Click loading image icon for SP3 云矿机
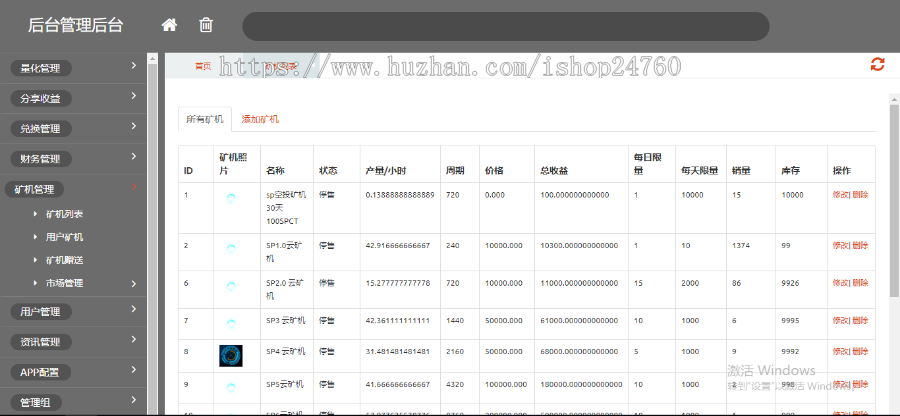Screen dimensions: 900x416 coord(231,324)
